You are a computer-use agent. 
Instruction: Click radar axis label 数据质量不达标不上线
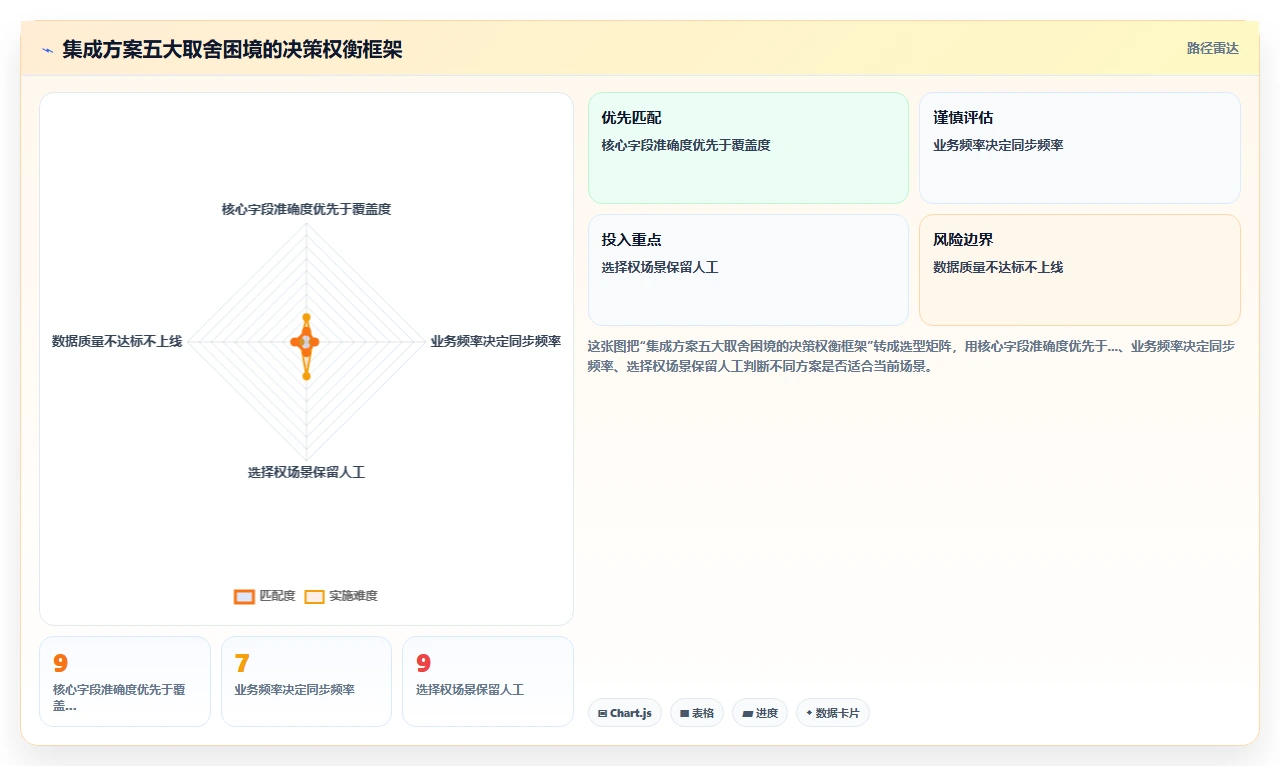point(117,341)
